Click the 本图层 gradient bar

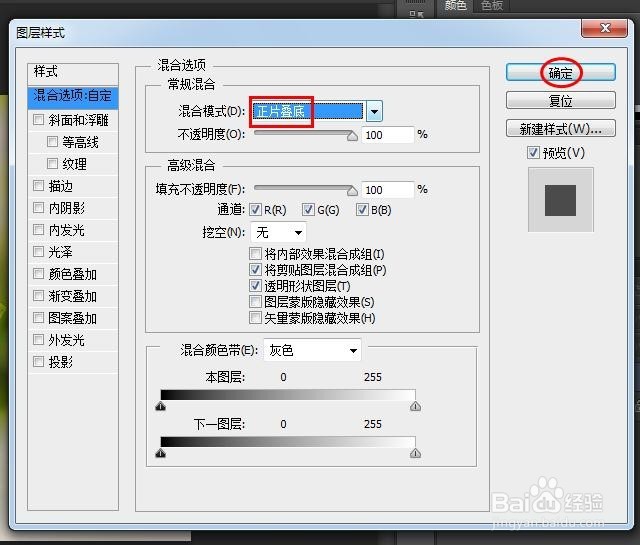(288, 395)
